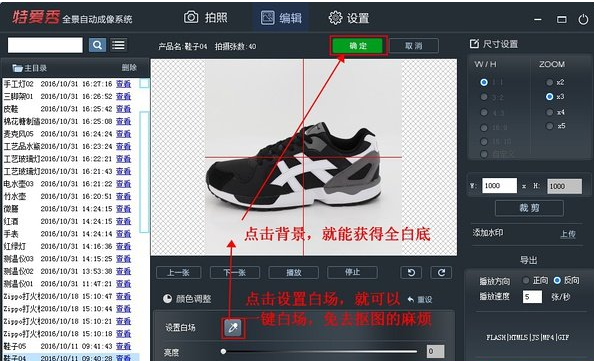594x361 pixels.
Task: Select 正向 playback direction
Action: tap(525, 280)
